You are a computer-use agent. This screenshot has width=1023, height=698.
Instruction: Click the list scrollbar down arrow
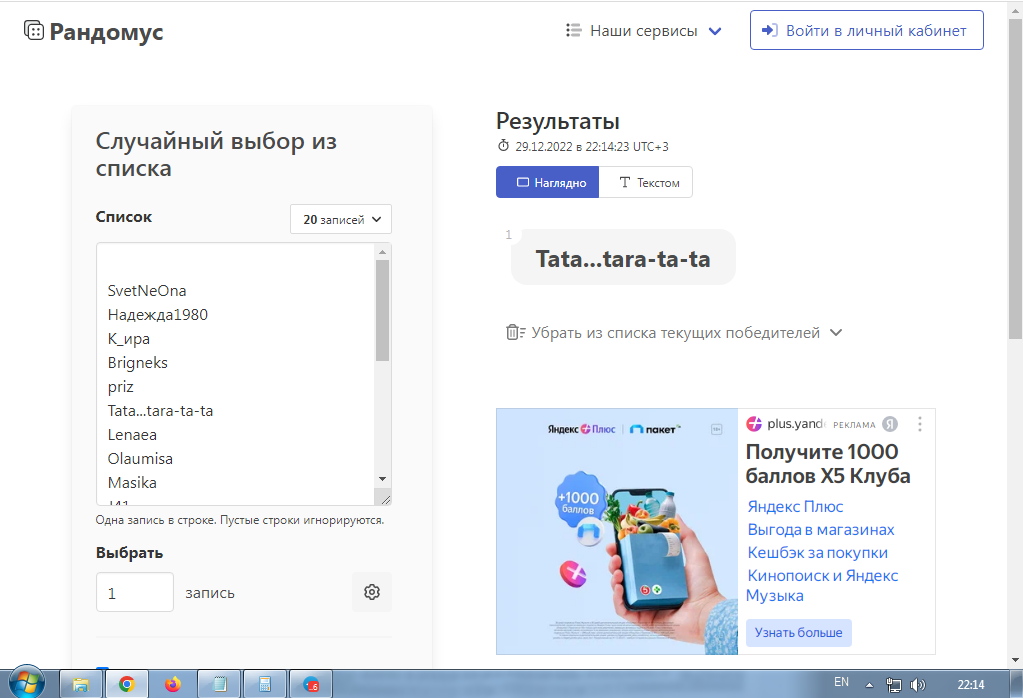382,479
